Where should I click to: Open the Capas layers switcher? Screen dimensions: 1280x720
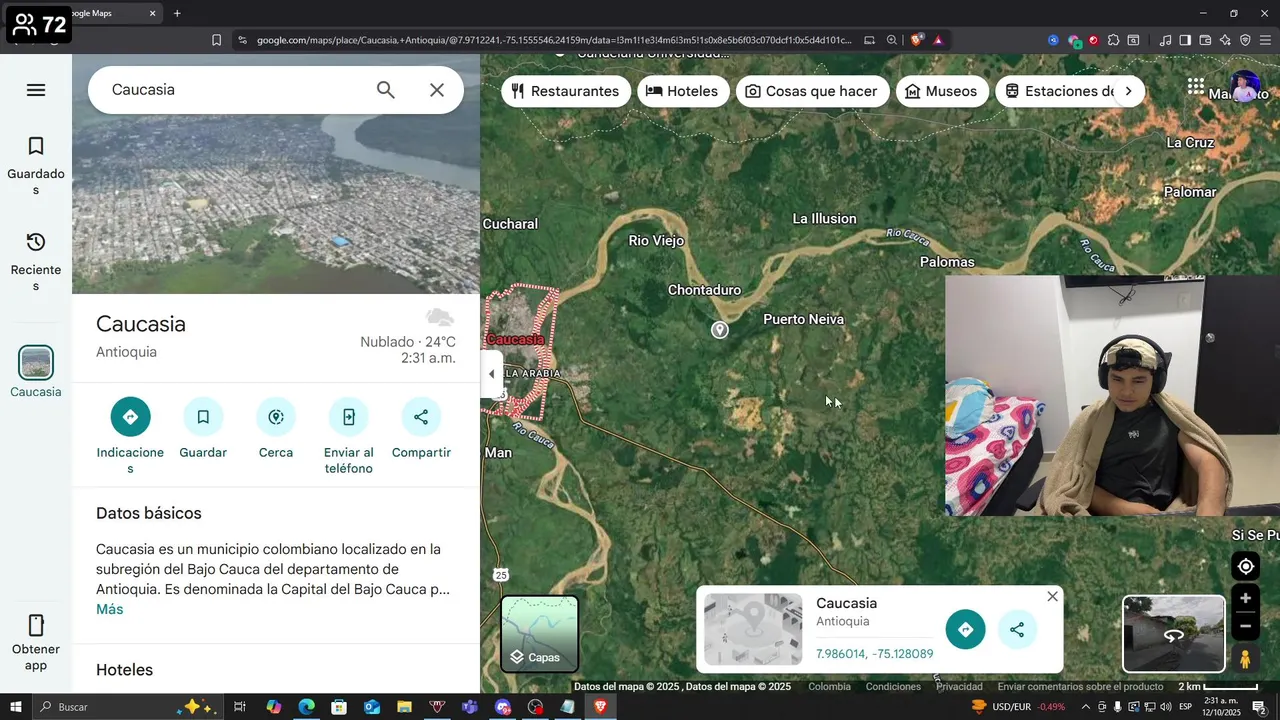(x=540, y=634)
